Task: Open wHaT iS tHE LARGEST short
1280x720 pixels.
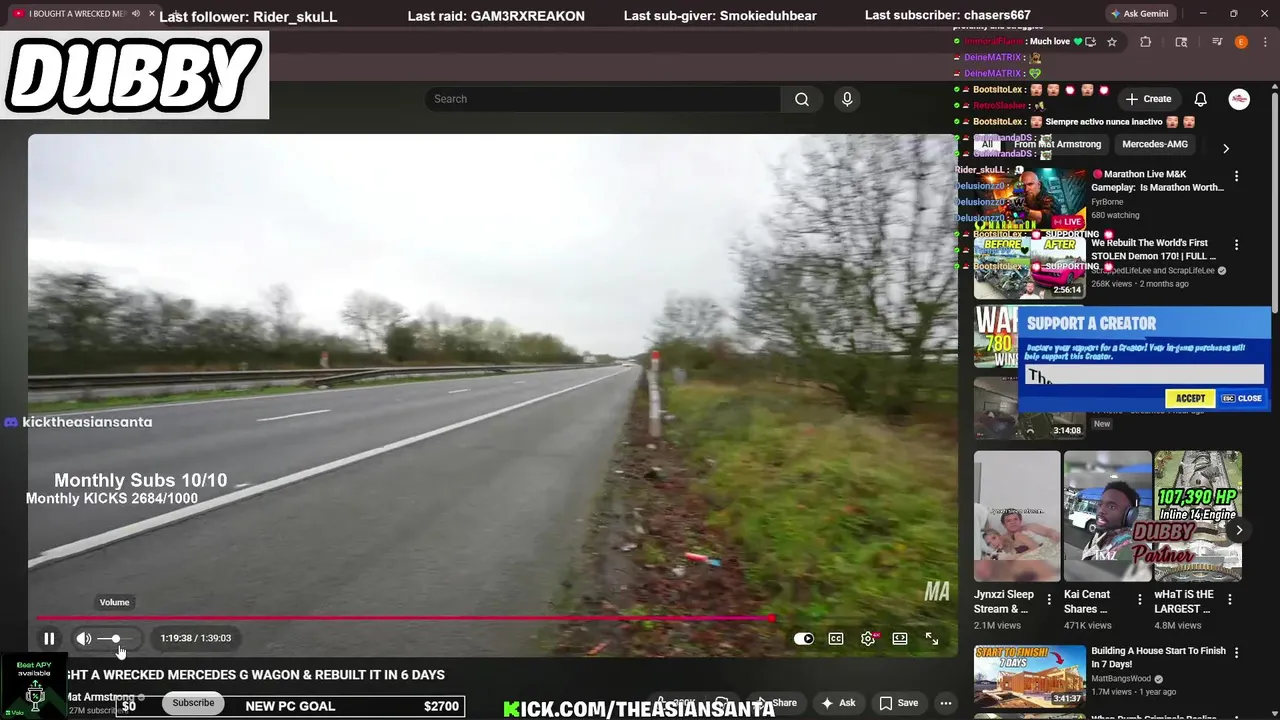Action: coord(1198,516)
